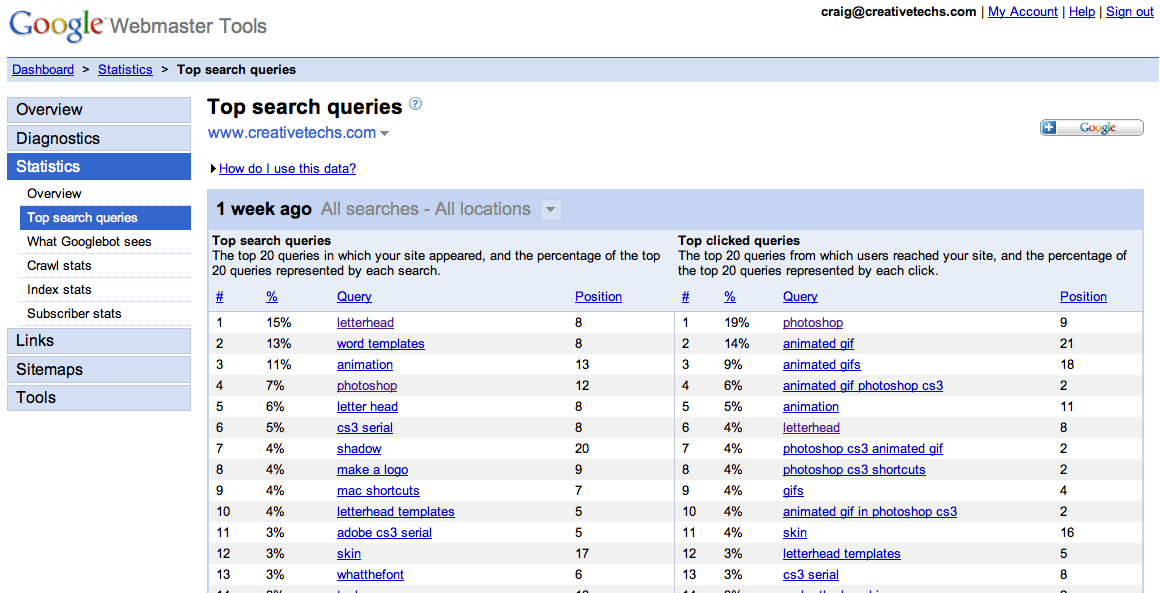Open Crawl stats
The height and width of the screenshot is (593, 1160).
coord(59,265)
